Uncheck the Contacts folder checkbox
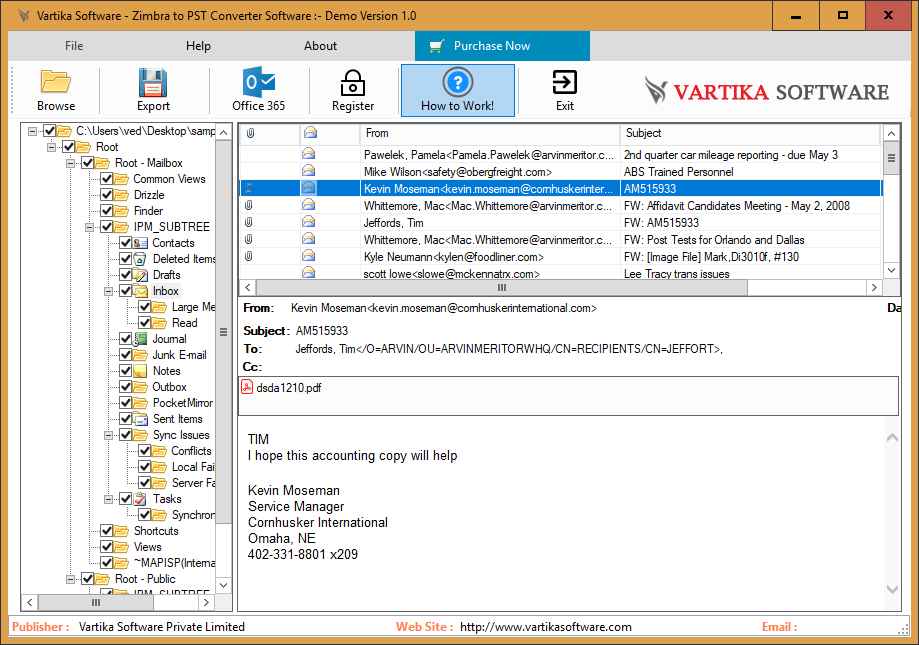This screenshot has height=645, width=919. (x=125, y=243)
